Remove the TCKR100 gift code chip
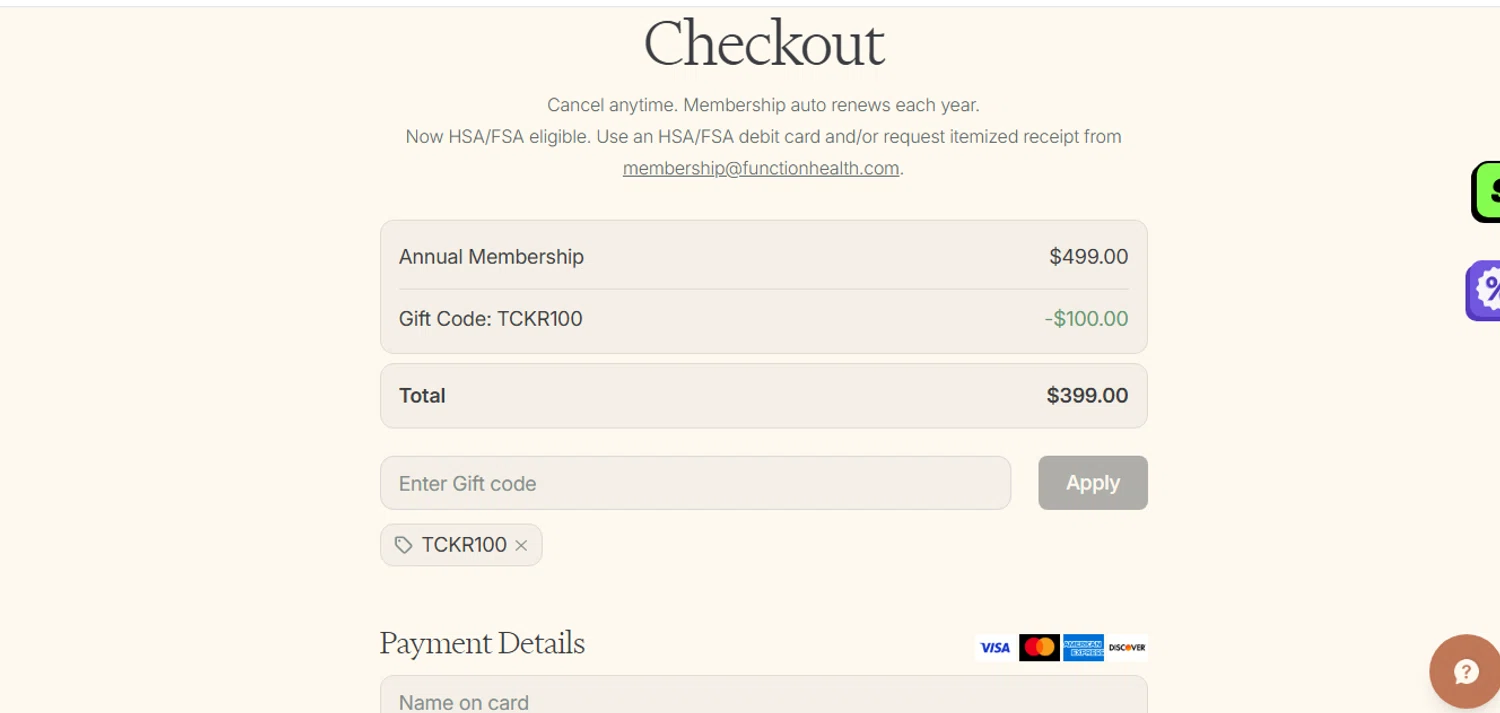This screenshot has height=713, width=1500. pos(521,546)
